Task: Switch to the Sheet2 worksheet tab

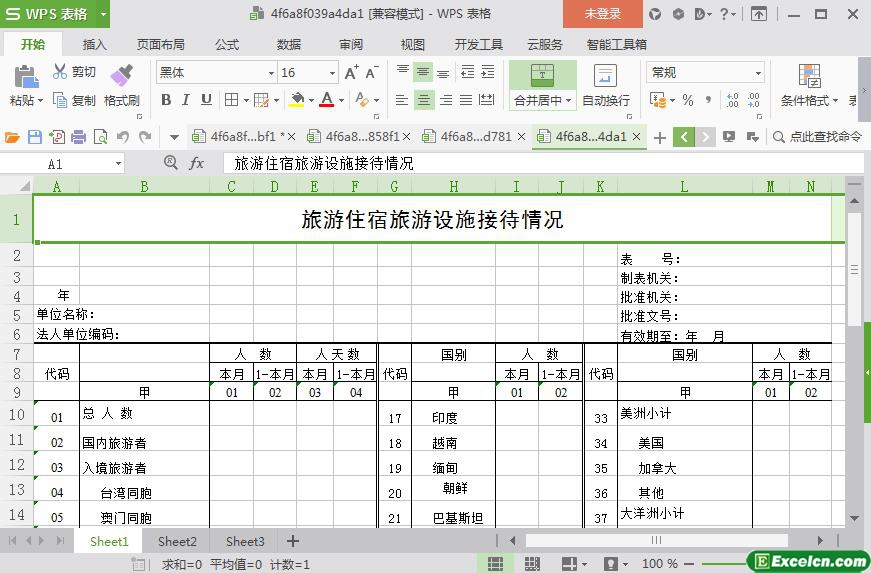Action: point(177,541)
